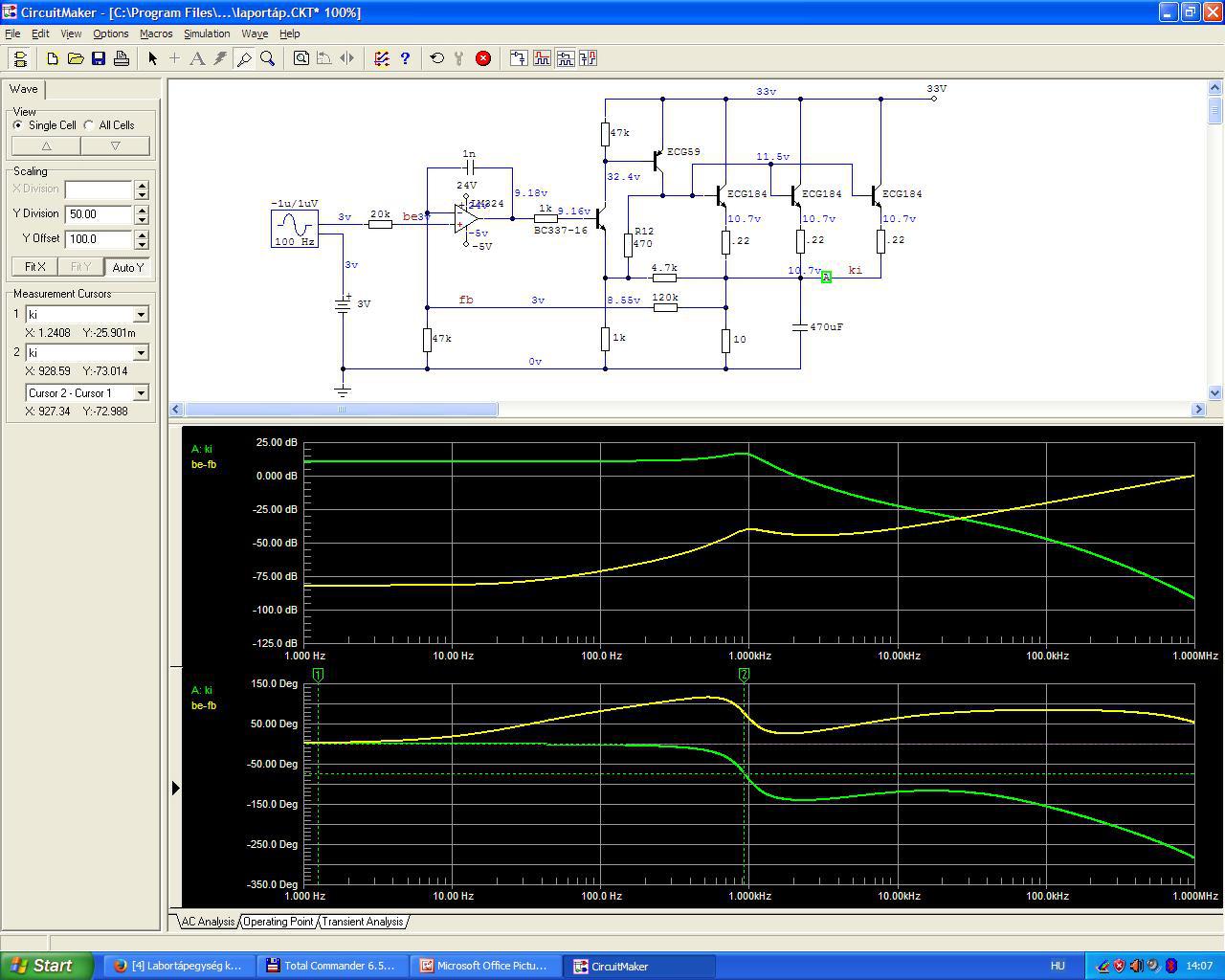1225x980 pixels.
Task: Click the blue question mark help icon
Action: pyautogui.click(x=405, y=58)
